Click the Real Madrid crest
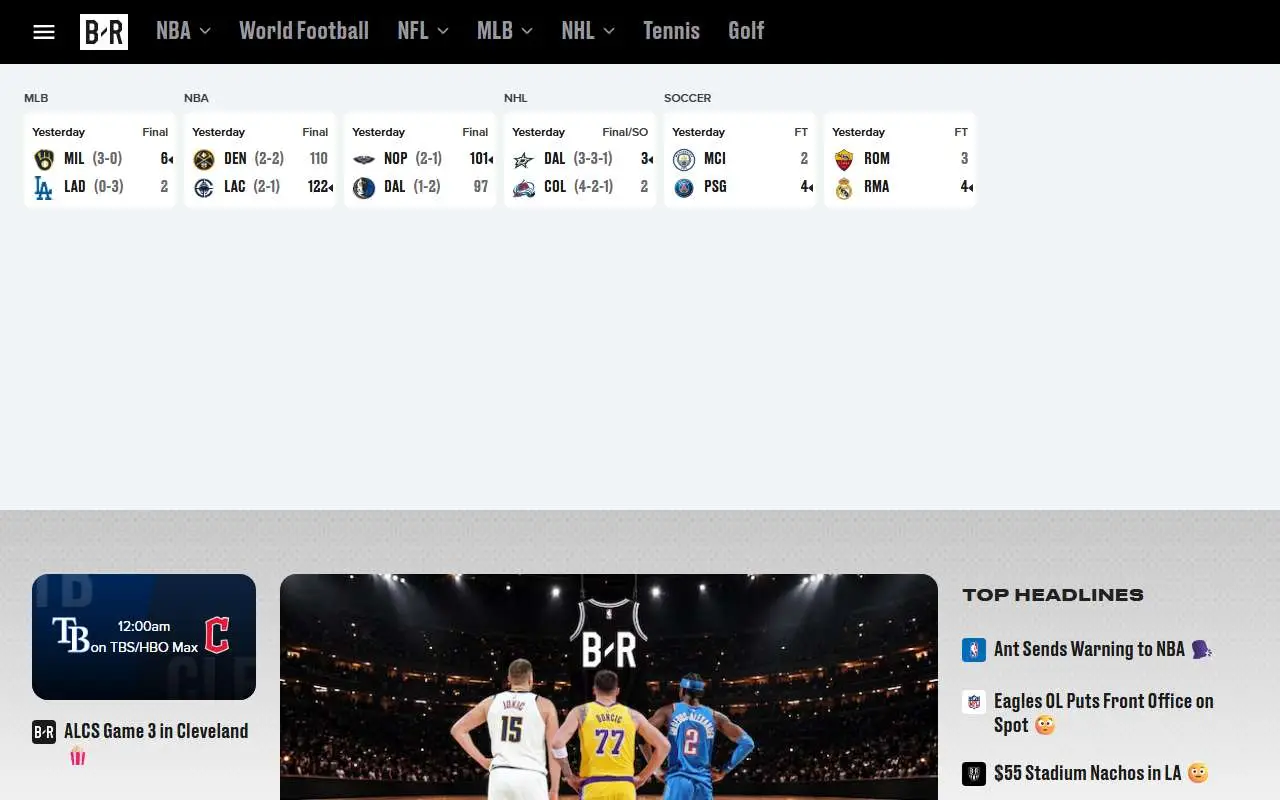 point(844,187)
